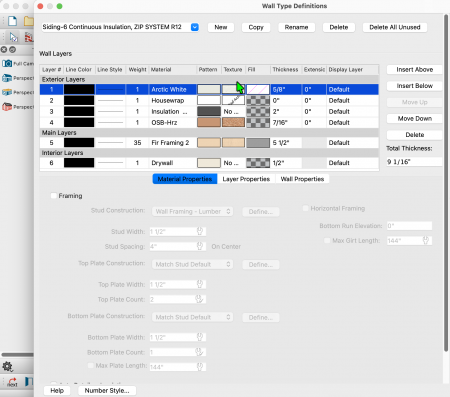The image size is (450, 397).
Task: Click the blue door icon in the bottom toolbar
Action: coord(29,381)
